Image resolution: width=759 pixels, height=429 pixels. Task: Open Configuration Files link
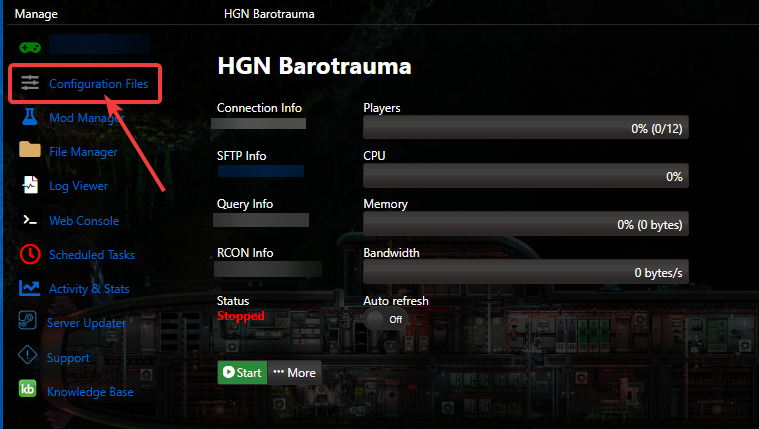pos(99,84)
